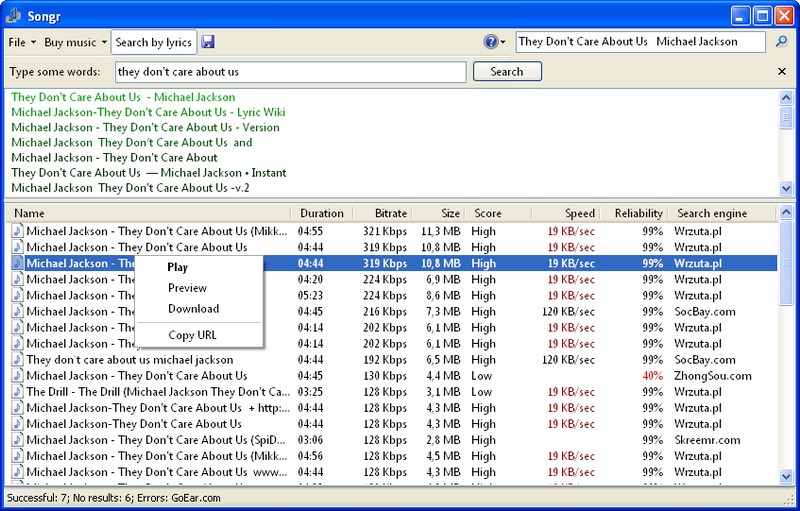800x511 pixels.
Task: Open the help question mark icon
Action: (x=490, y=42)
